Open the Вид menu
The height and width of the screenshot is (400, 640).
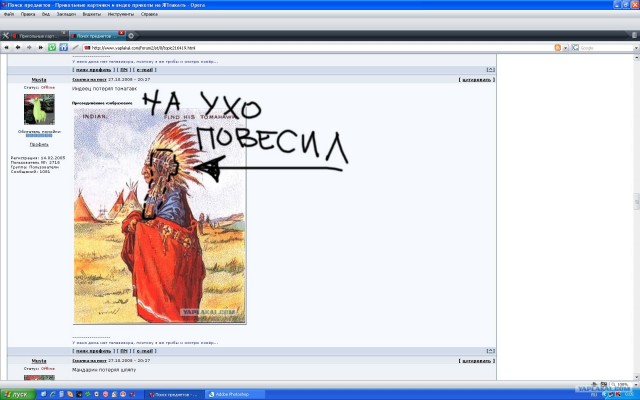(46, 14)
